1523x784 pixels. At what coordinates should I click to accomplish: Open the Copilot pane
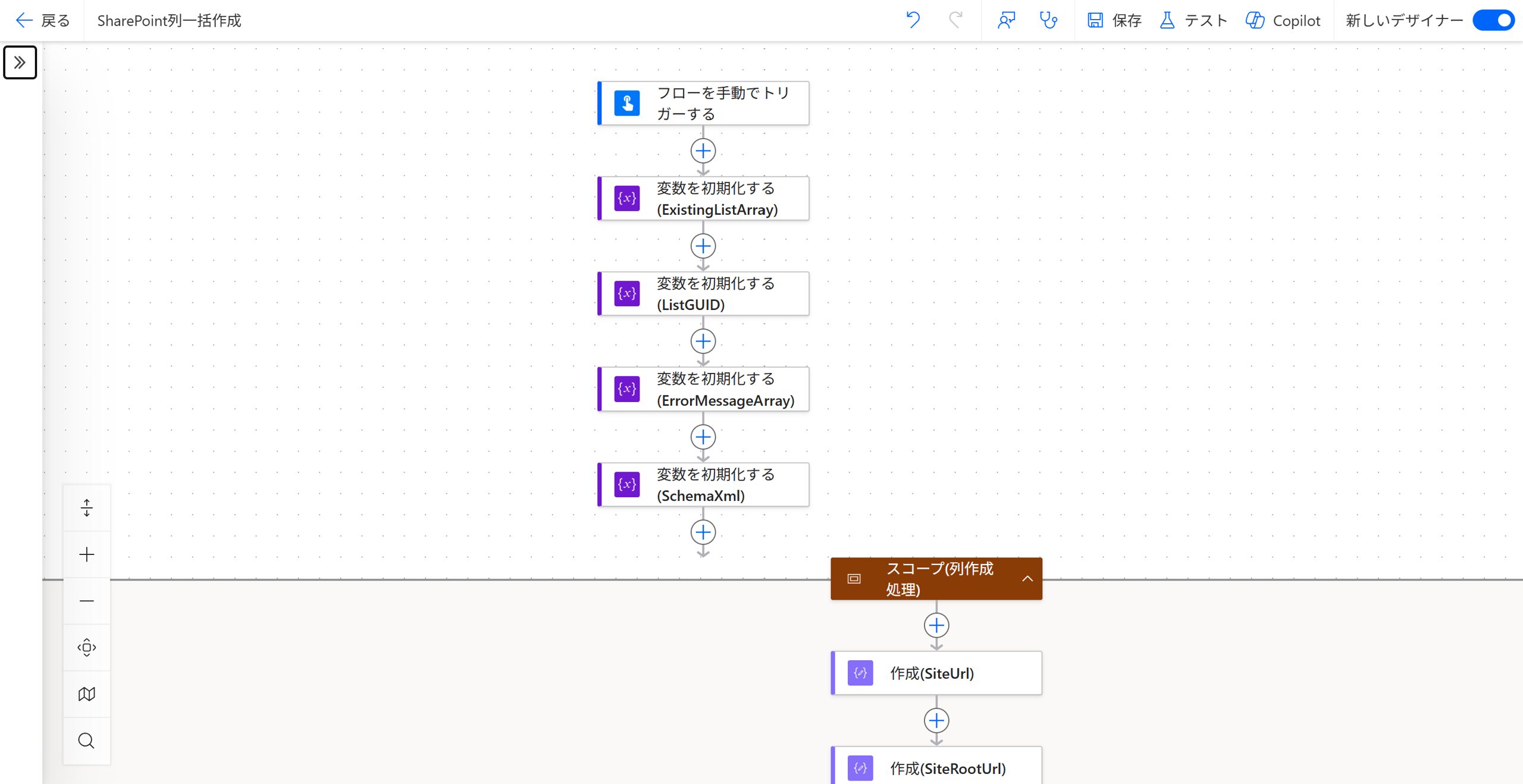(1283, 20)
